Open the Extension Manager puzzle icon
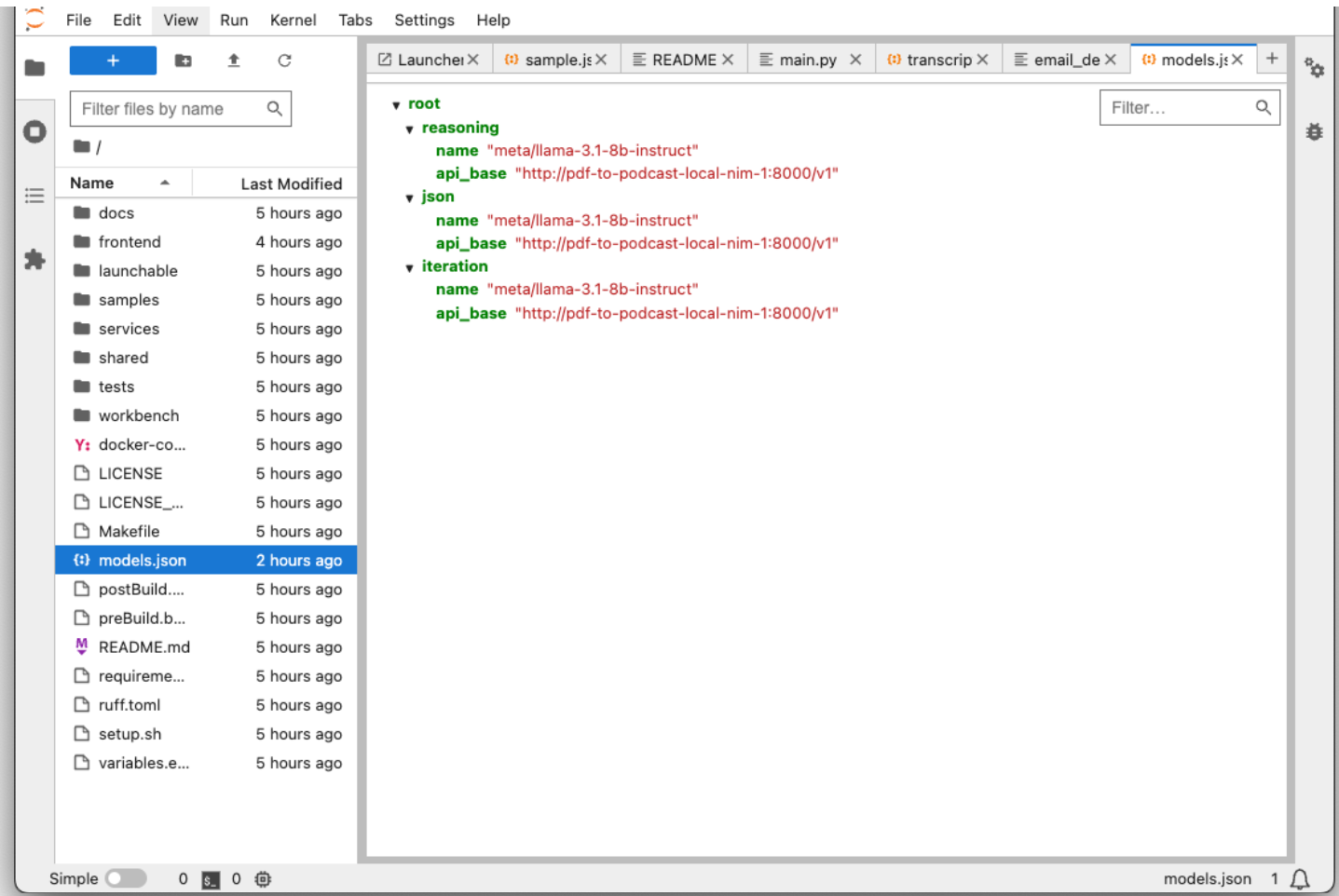The image size is (1339, 896). (x=34, y=260)
